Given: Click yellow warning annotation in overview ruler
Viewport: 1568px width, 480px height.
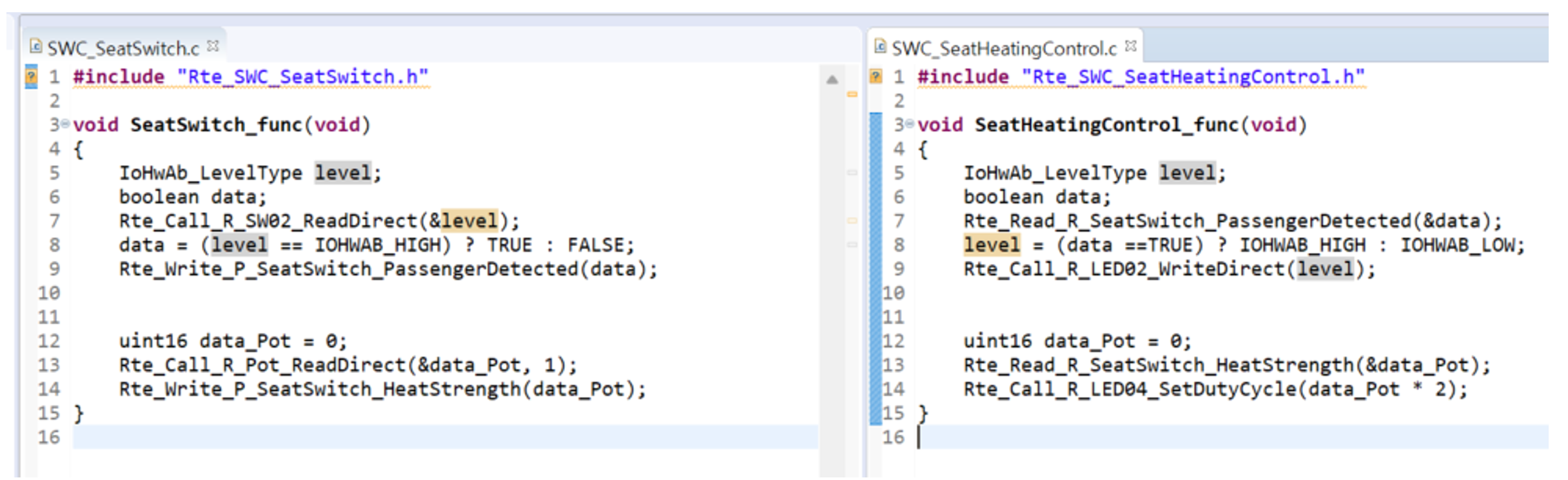Looking at the screenshot, I should [852, 95].
